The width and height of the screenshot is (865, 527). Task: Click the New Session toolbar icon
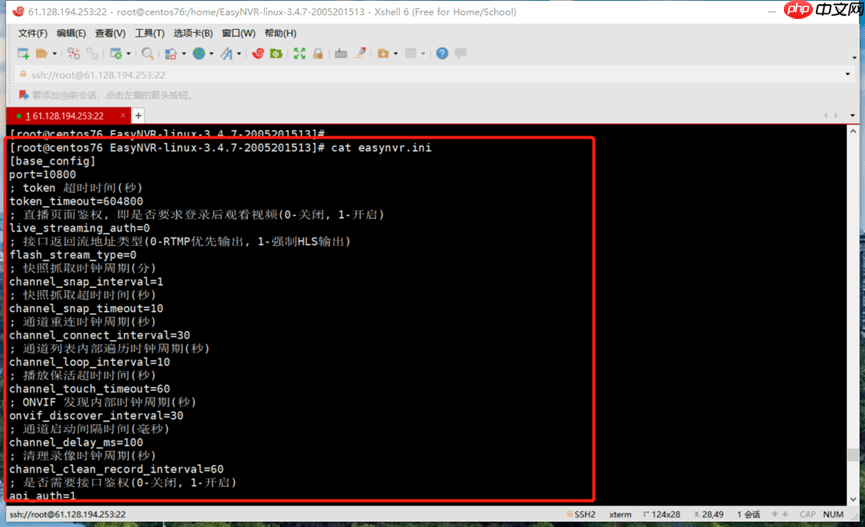pos(23,54)
